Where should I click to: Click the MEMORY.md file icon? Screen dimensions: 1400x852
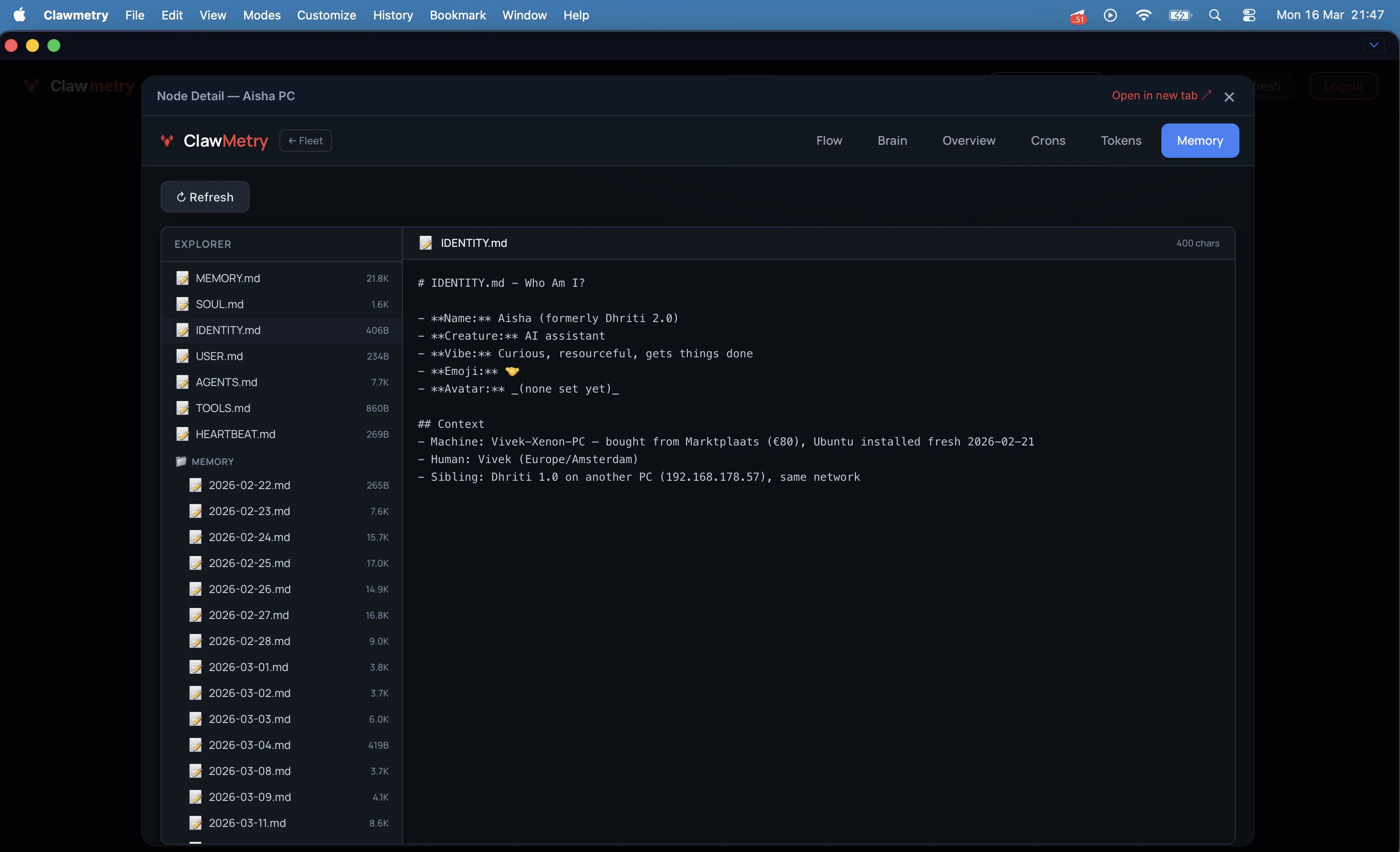182,278
